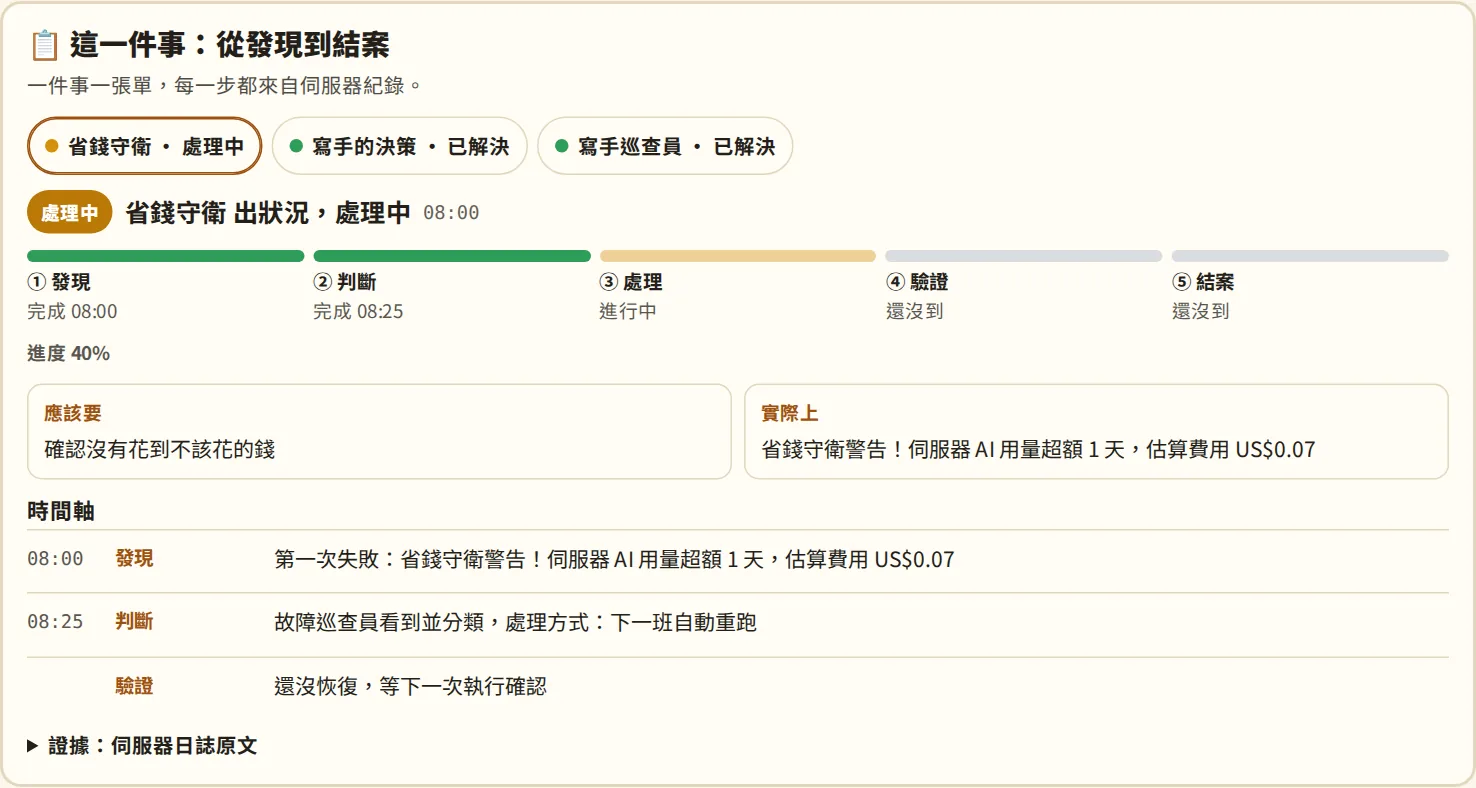This screenshot has width=1476, height=788.
Task: Click the ⑤ 結案 step label
Action: [x=1203, y=282]
